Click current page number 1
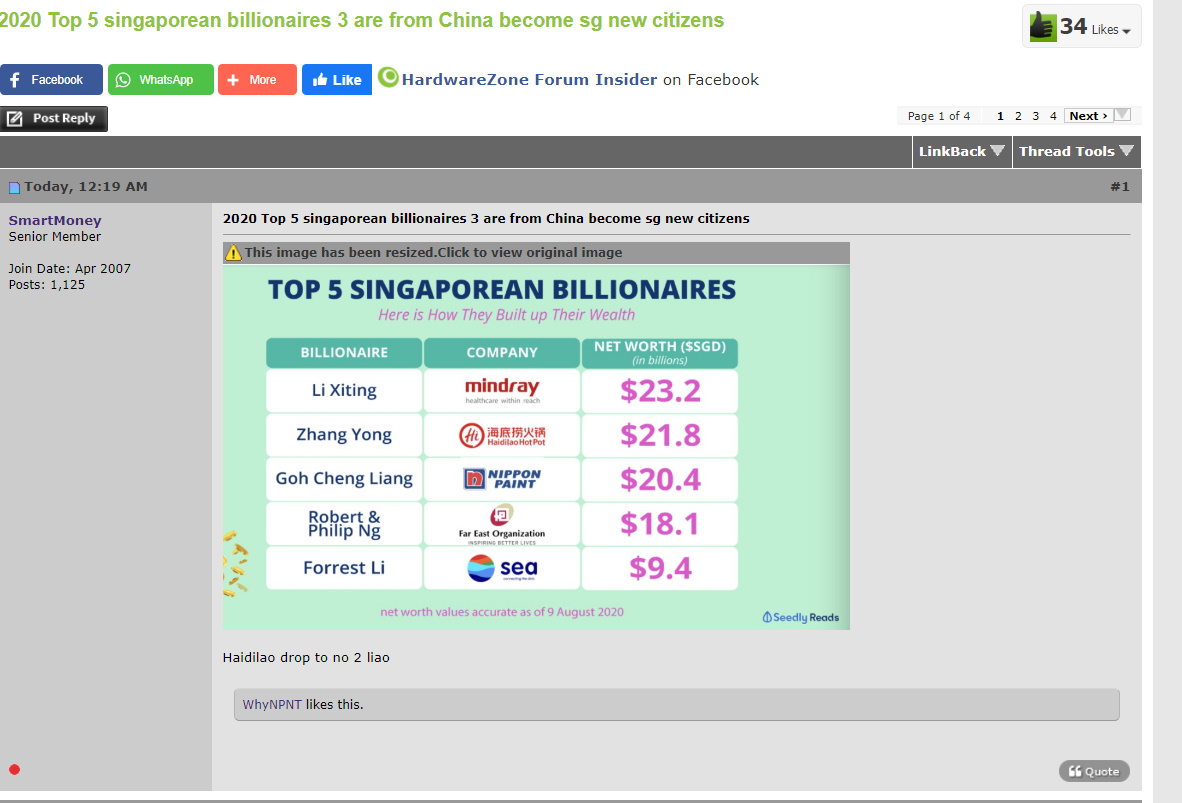The height and width of the screenshot is (803, 1182). [1000, 116]
